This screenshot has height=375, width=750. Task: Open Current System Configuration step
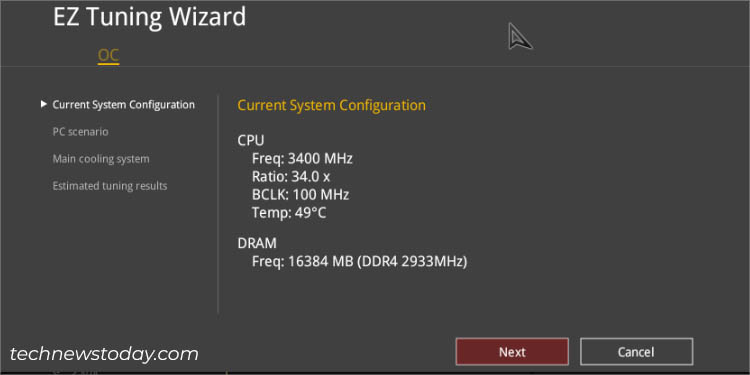coord(123,105)
